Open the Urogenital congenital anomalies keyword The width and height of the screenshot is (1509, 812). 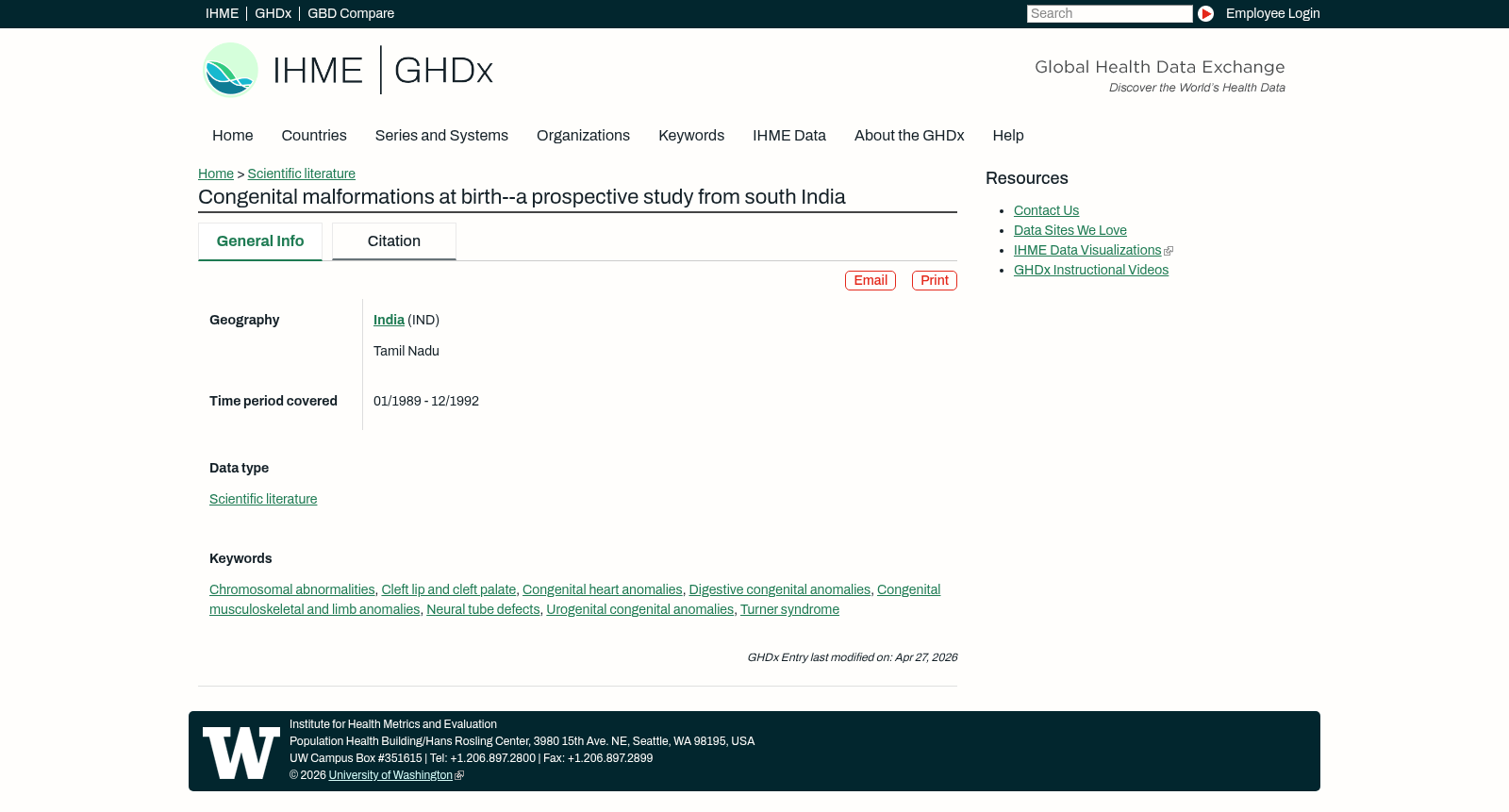click(x=639, y=609)
